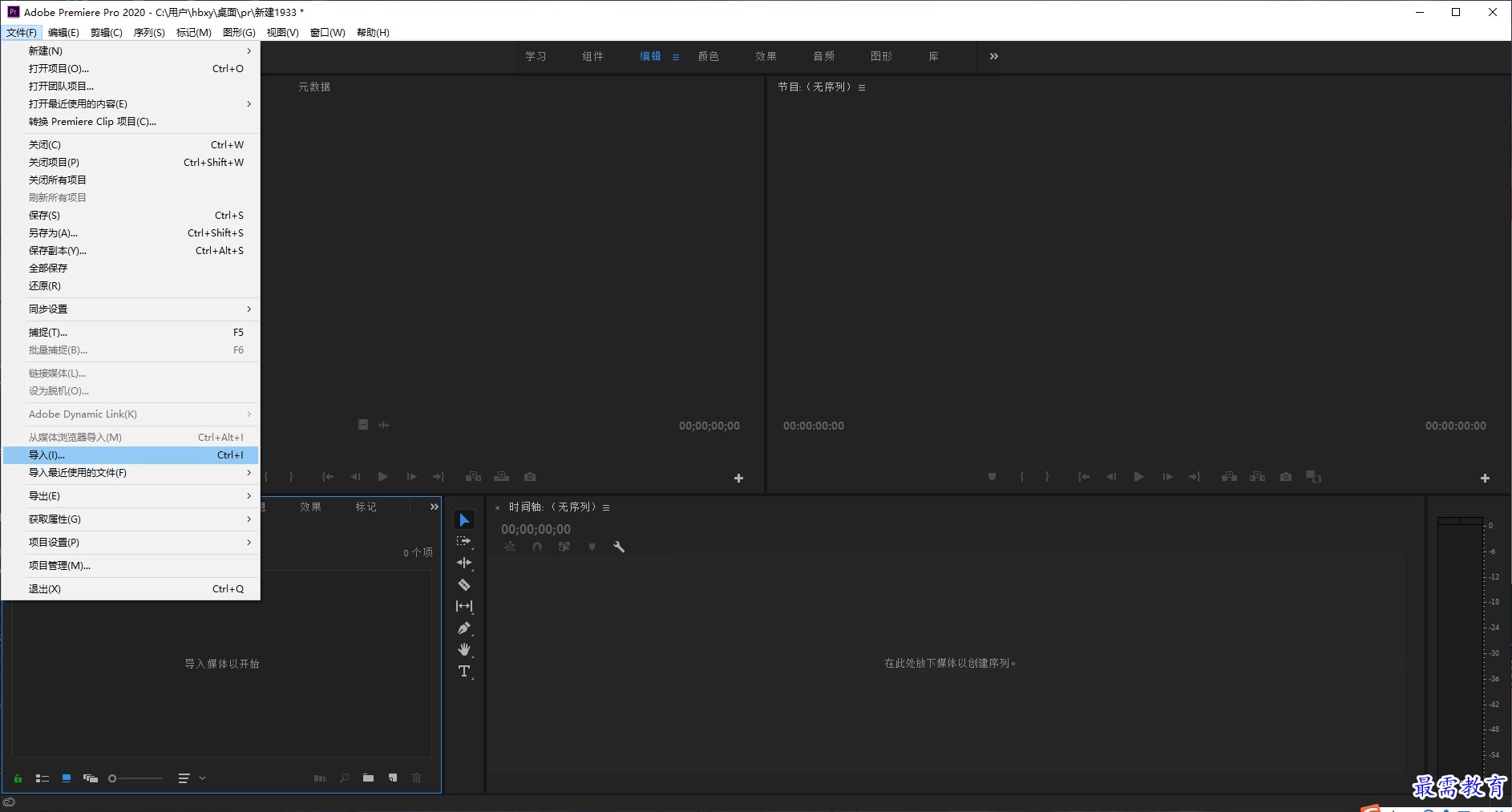Open Program monitor panel menu

click(x=862, y=87)
